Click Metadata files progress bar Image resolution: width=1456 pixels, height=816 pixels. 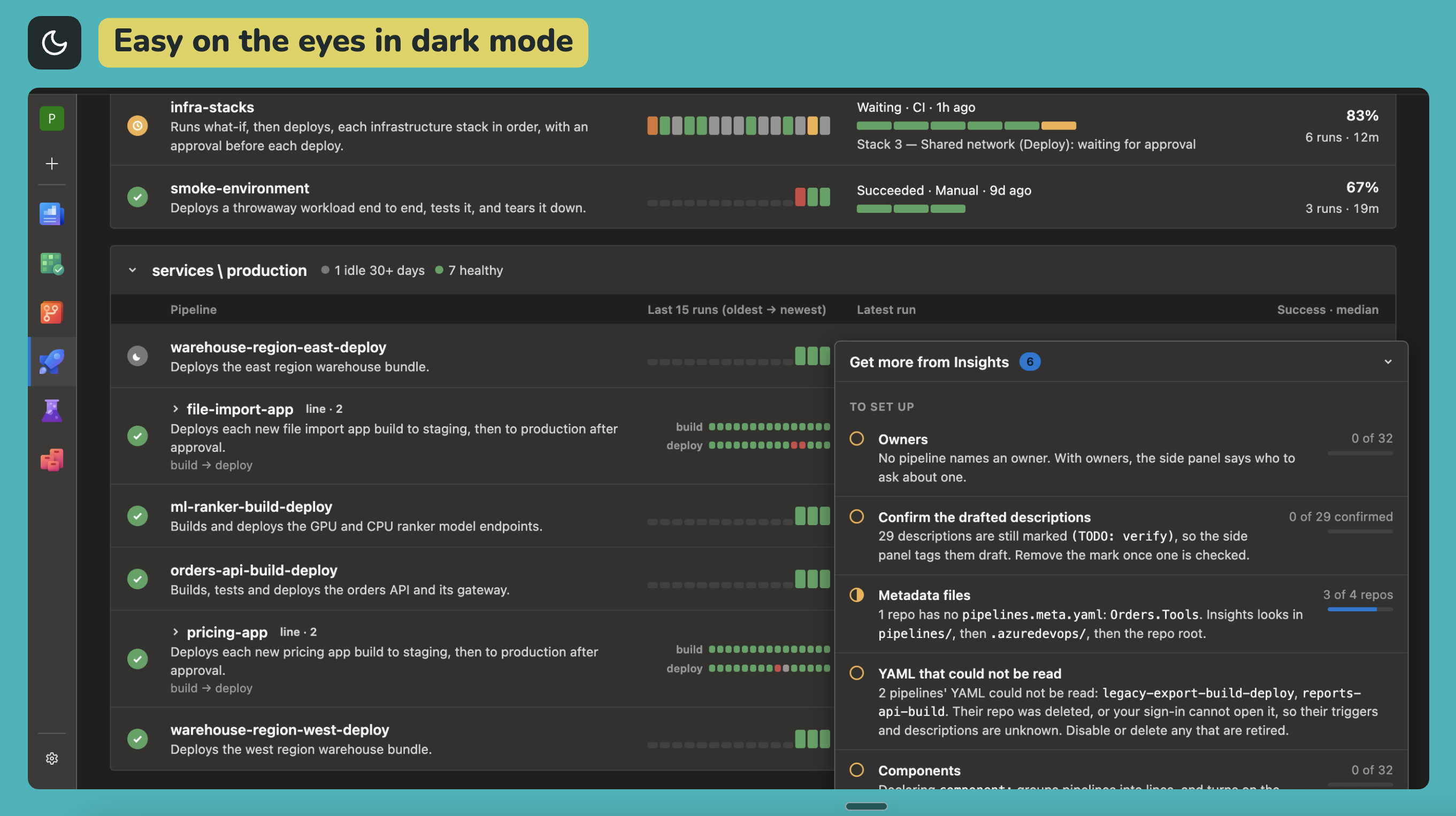1360,609
